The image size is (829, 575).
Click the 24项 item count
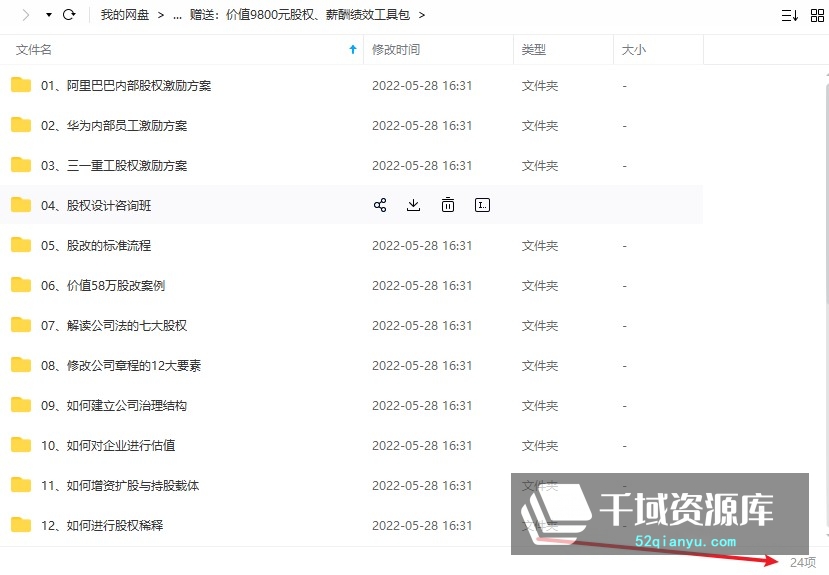[x=803, y=562]
